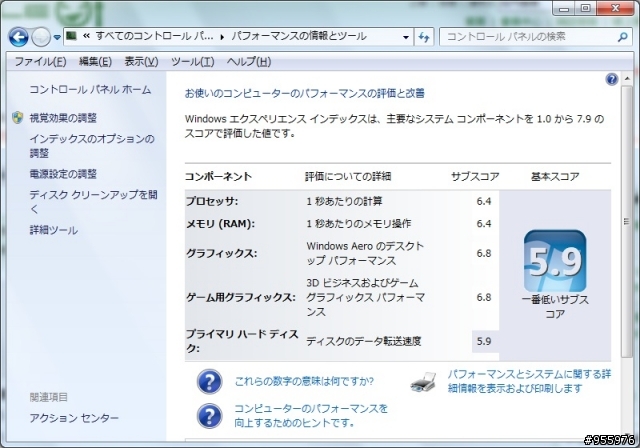Screen dimensions: 640x448
Task: Go to コントロール パネル ホーム
Action: coord(90,89)
